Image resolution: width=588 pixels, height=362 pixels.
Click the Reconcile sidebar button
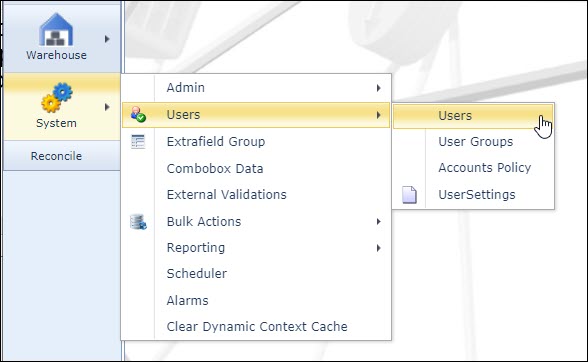(62, 156)
